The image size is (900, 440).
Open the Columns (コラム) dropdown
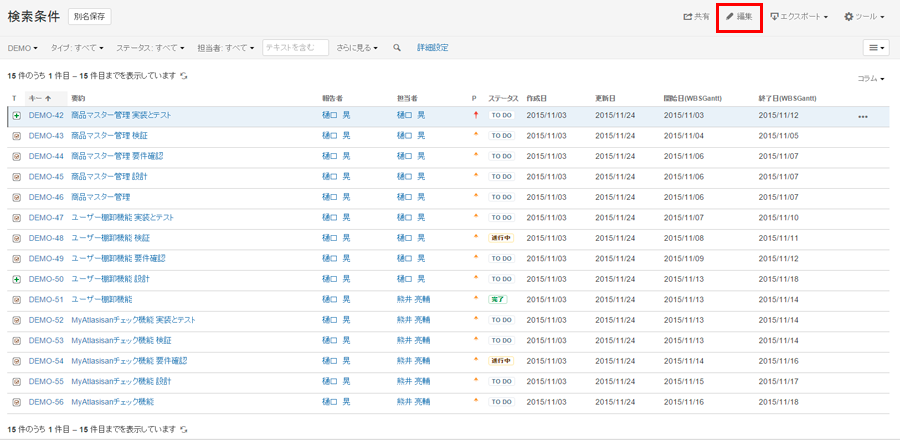871,79
